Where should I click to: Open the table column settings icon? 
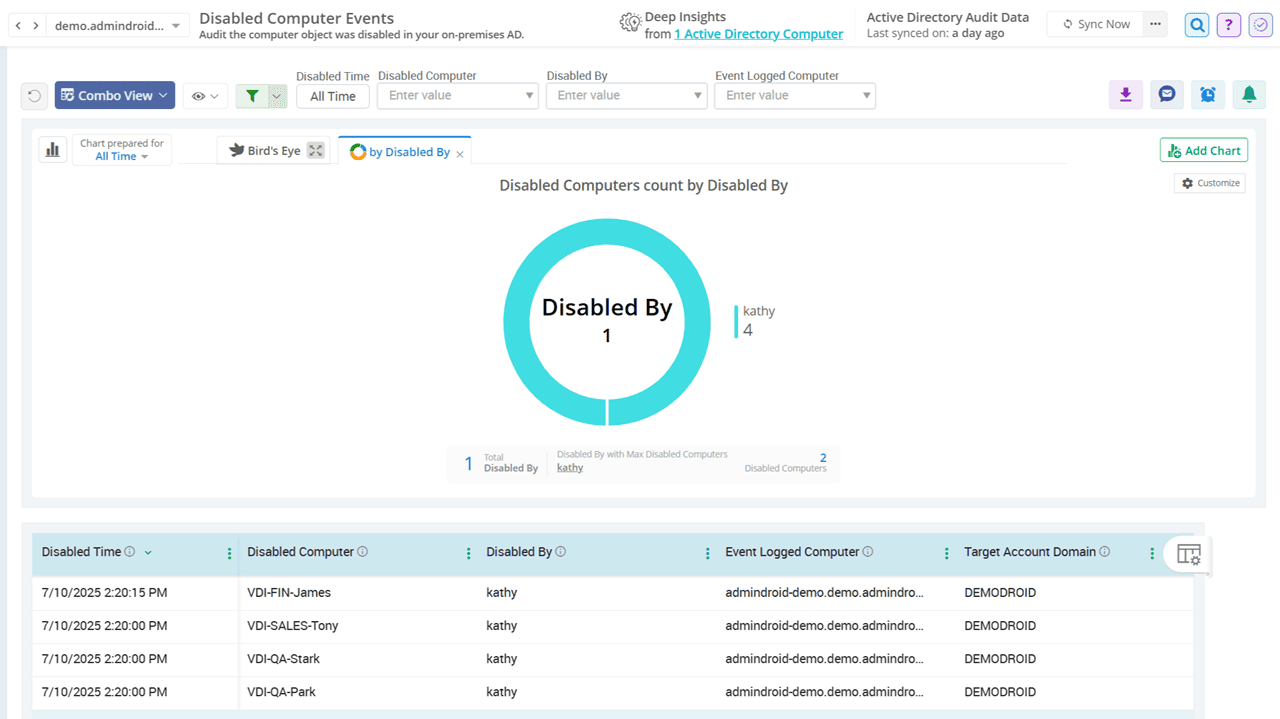(x=1188, y=554)
